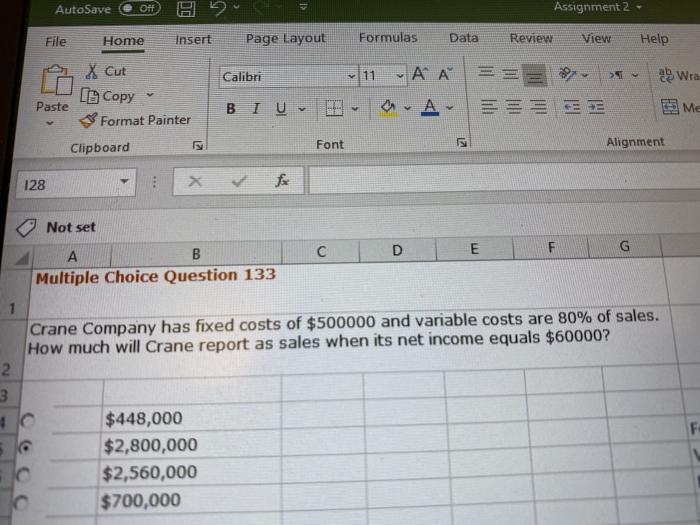Image resolution: width=700 pixels, height=525 pixels.
Task: Open the Help tab
Action: pos(654,39)
